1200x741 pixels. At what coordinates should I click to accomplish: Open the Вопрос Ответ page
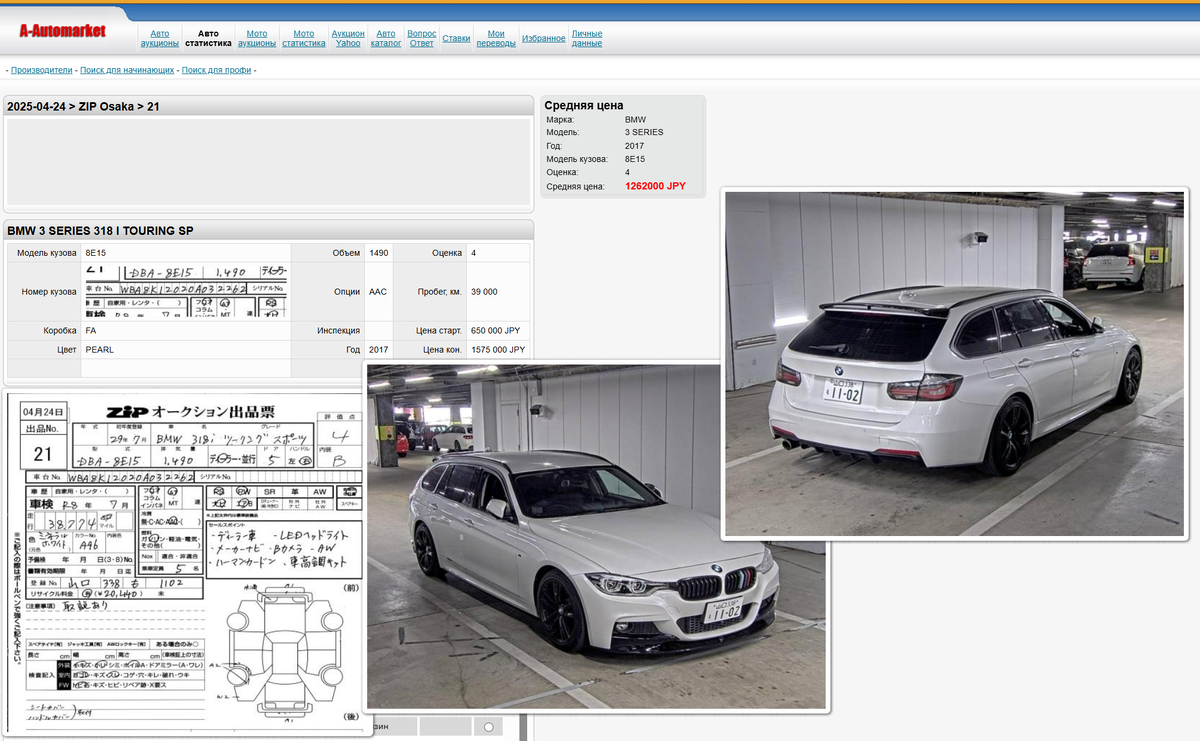pos(422,38)
